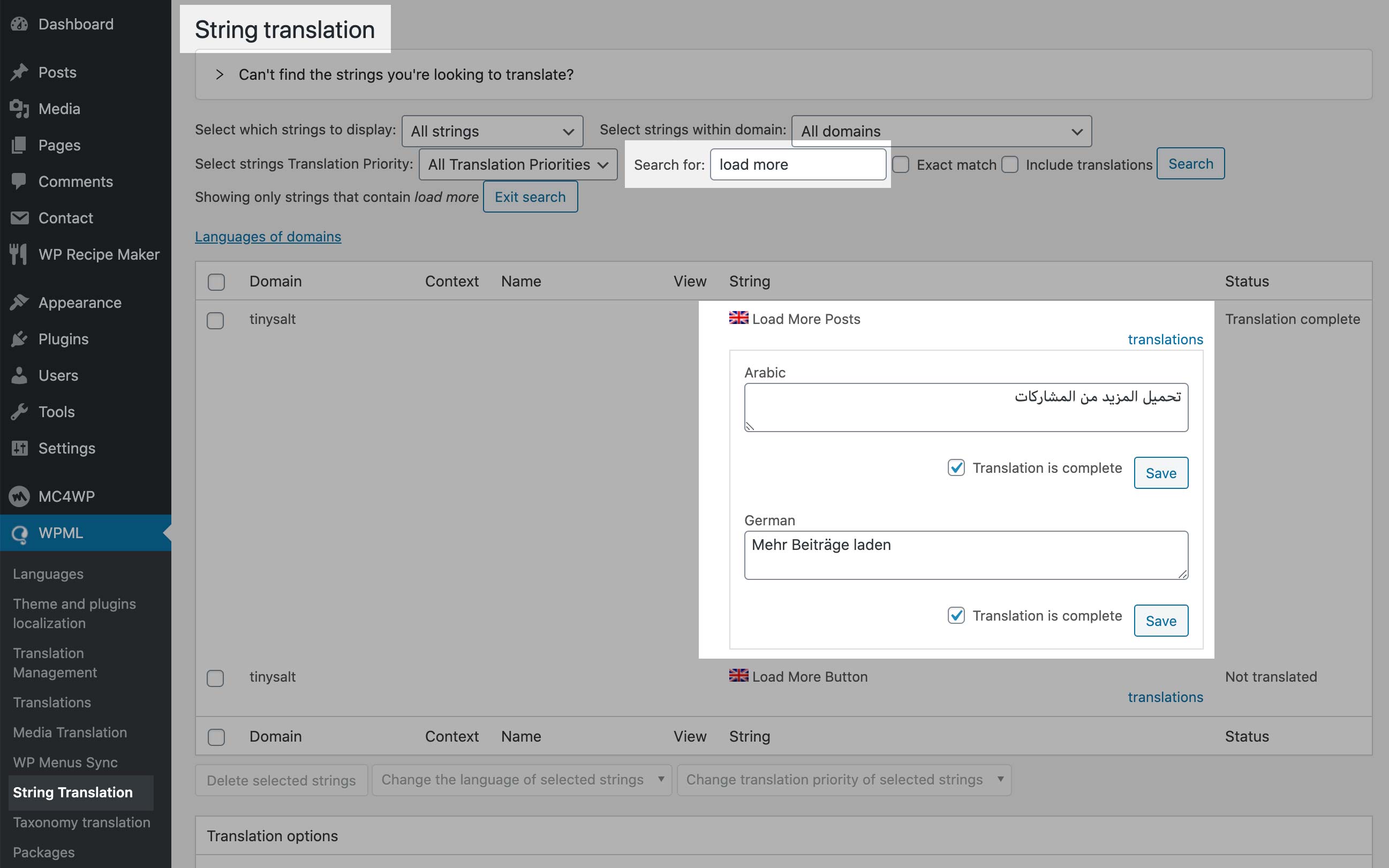The image size is (1389, 868).
Task: Click the MC4WP mailchimp icon
Action: [19, 496]
